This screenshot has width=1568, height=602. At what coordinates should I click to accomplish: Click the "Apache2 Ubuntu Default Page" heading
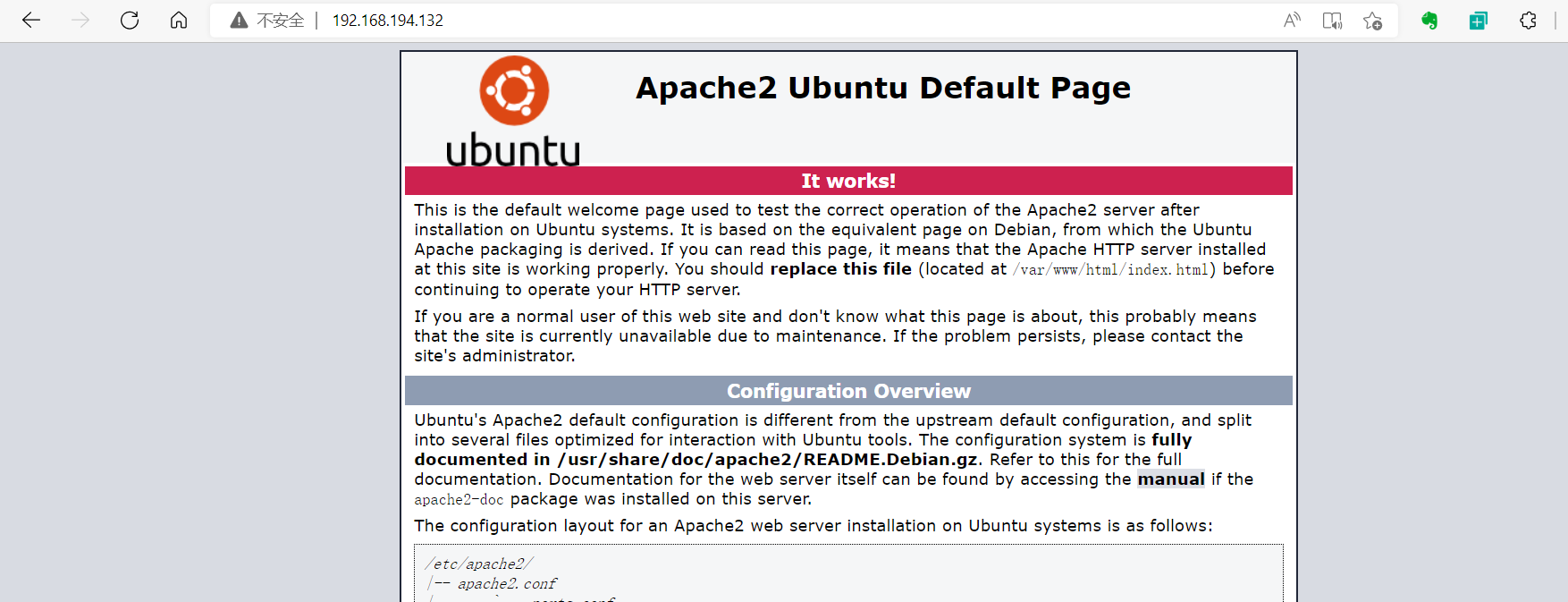(883, 88)
